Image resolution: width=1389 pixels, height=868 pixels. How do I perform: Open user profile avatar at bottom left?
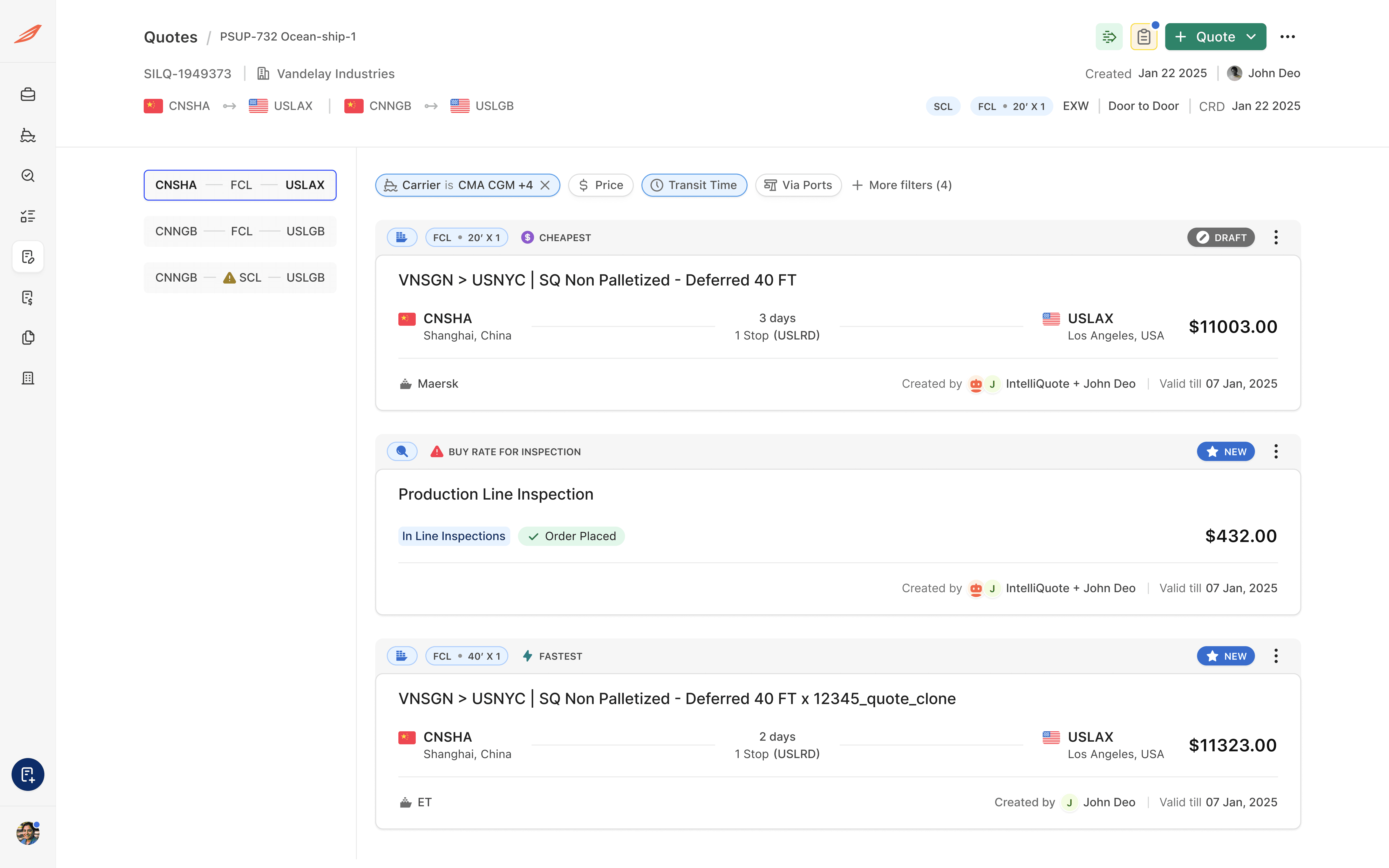(x=27, y=833)
